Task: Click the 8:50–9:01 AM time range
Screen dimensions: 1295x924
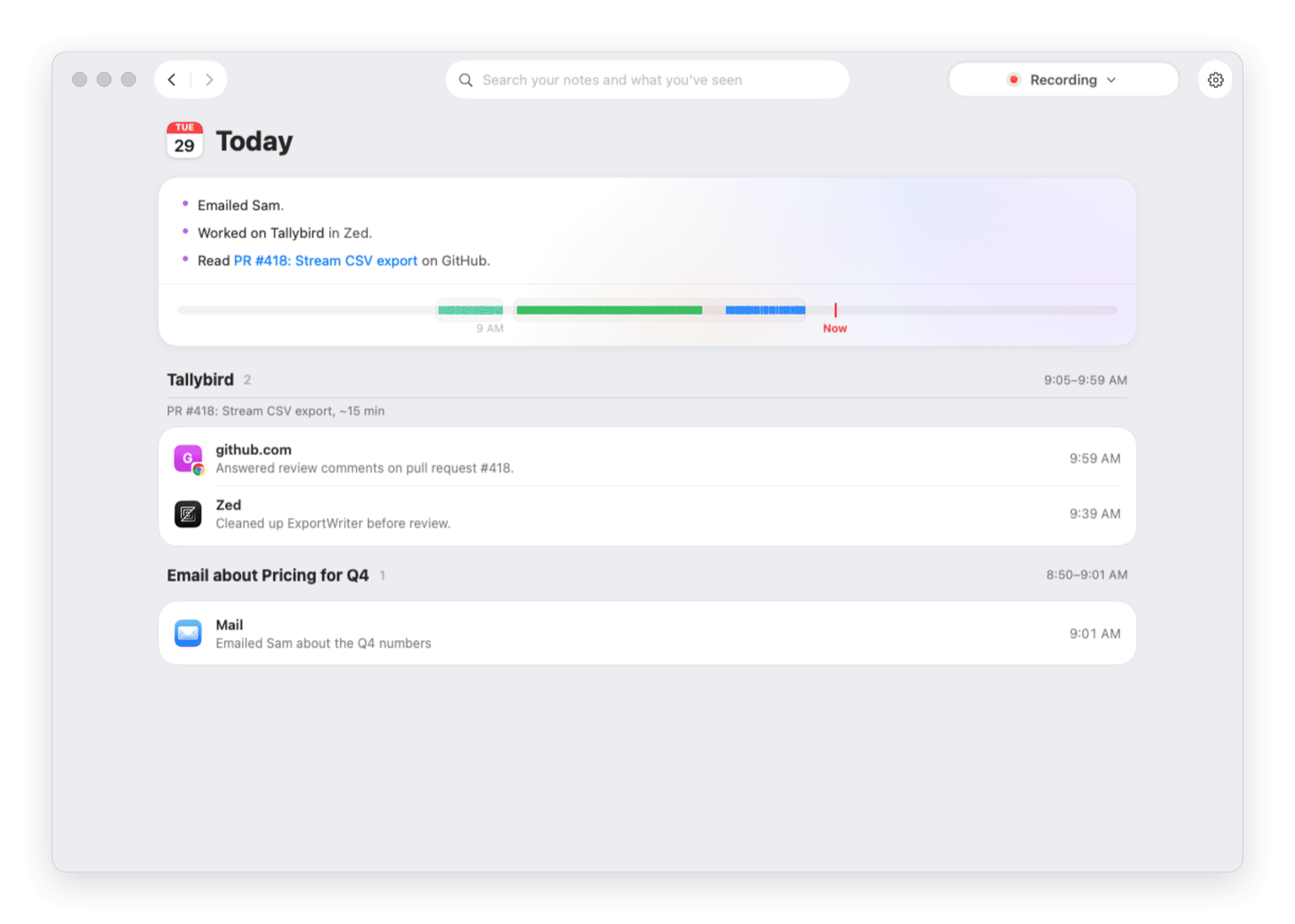Action: click(x=1086, y=574)
